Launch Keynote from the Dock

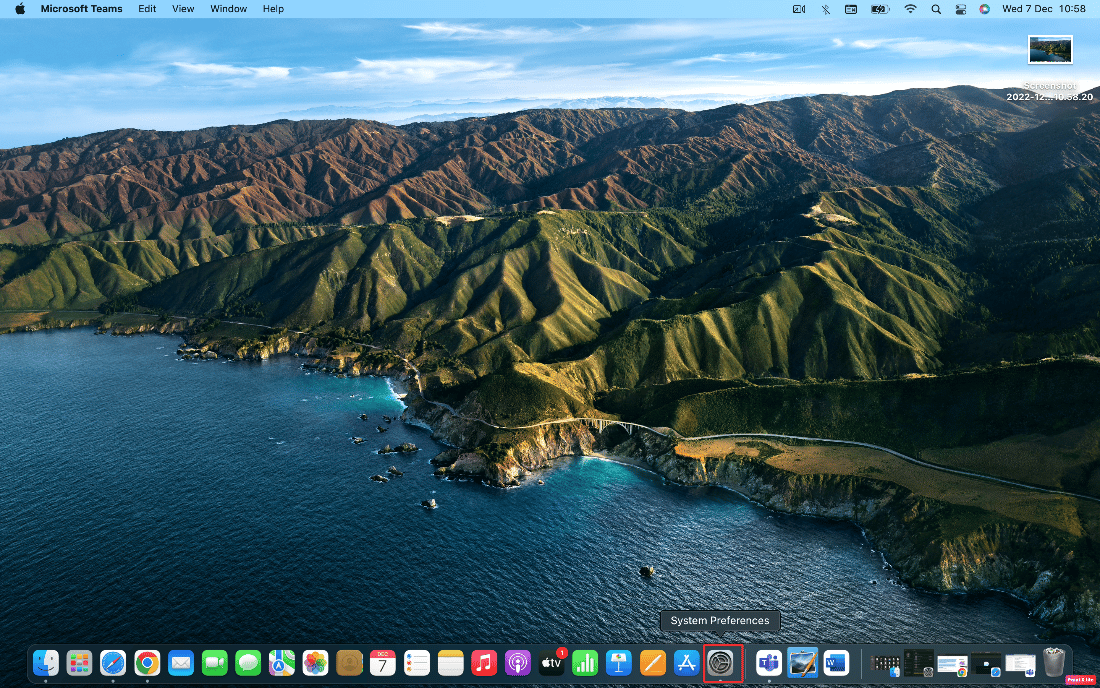[x=618, y=662]
